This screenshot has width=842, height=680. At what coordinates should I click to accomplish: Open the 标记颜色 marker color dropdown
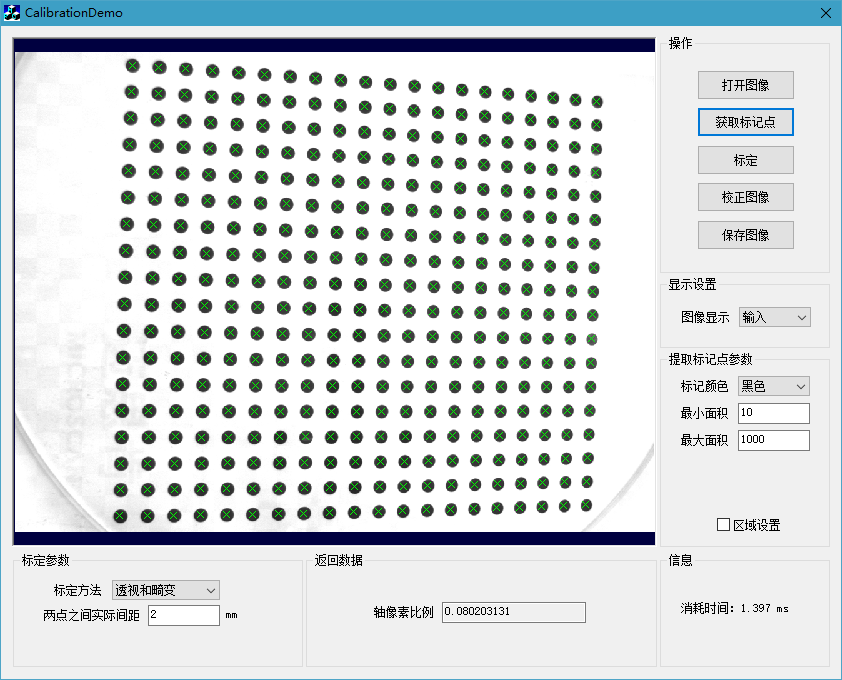pyautogui.click(x=772, y=386)
